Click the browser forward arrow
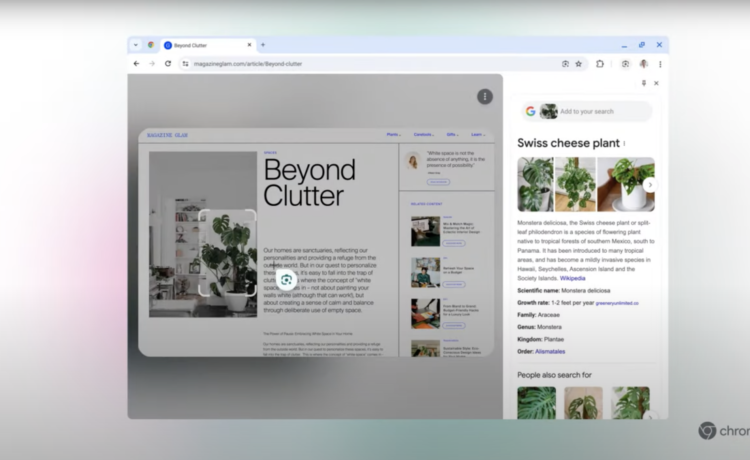 (x=152, y=64)
